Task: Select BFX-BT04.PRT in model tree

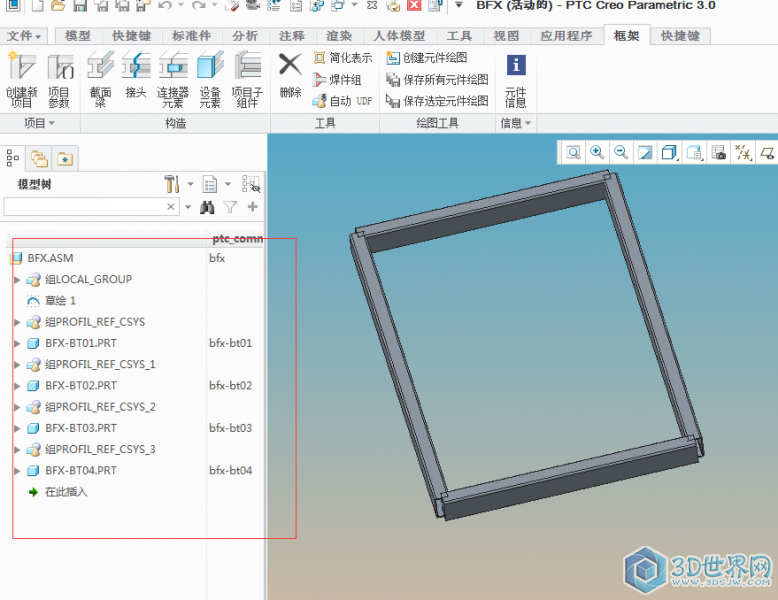Action: pyautogui.click(x=81, y=470)
